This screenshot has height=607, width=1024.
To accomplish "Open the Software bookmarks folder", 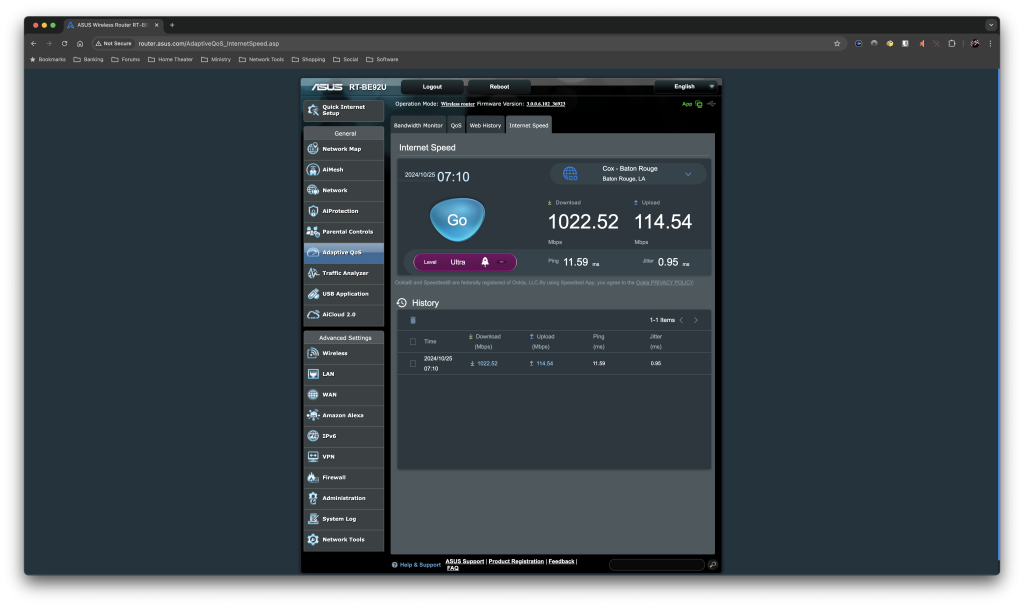I will coord(382,59).
